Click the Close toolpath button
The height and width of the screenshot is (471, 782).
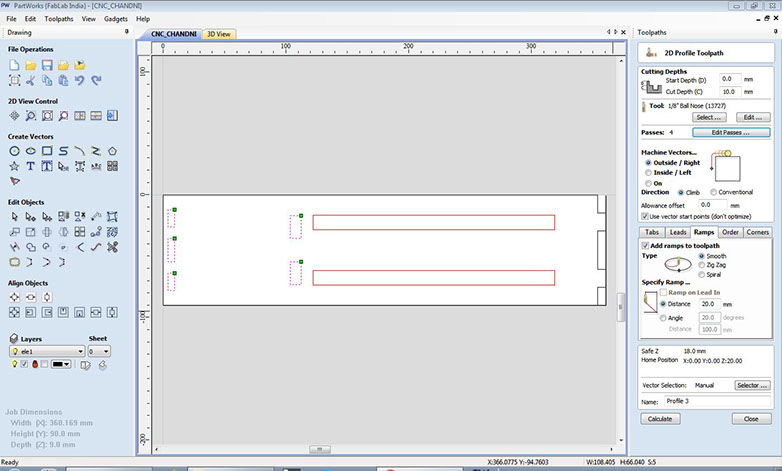click(x=751, y=419)
